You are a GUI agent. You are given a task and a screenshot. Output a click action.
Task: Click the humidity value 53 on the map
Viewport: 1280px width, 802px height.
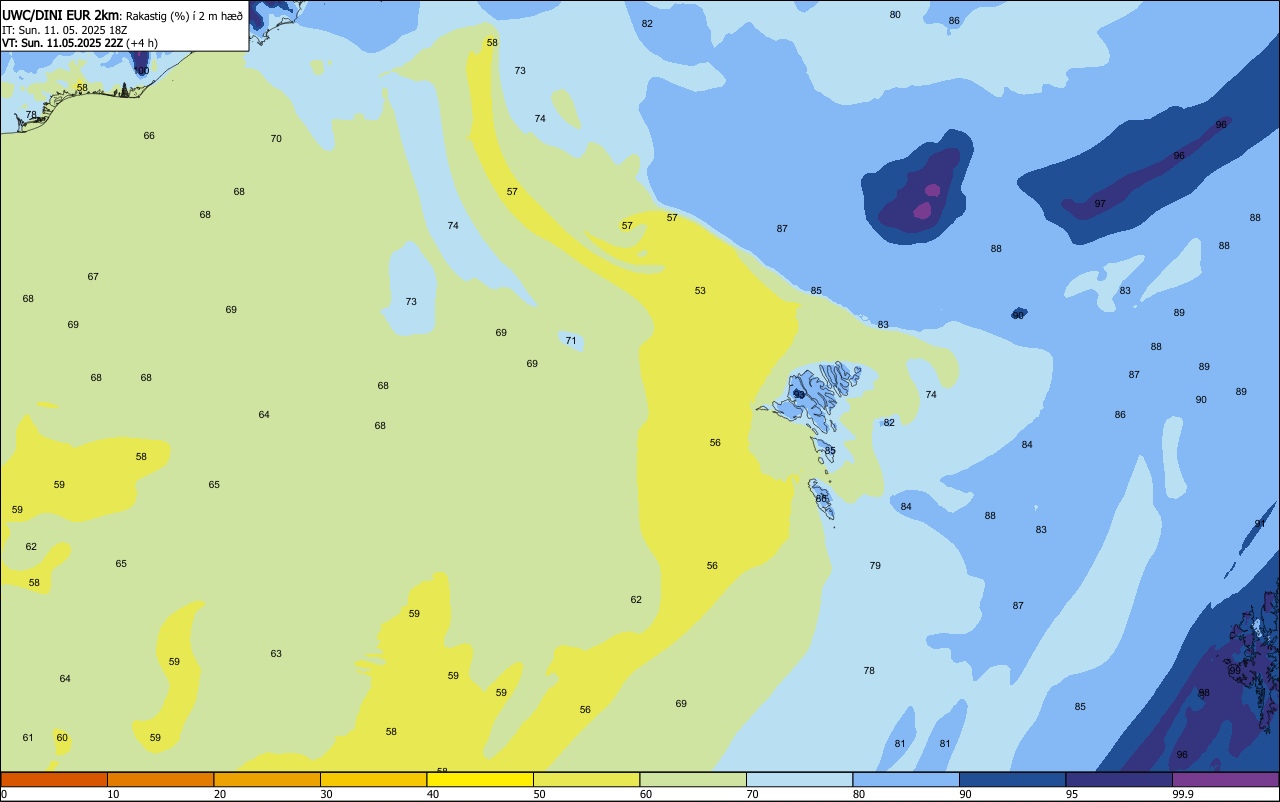coord(700,291)
